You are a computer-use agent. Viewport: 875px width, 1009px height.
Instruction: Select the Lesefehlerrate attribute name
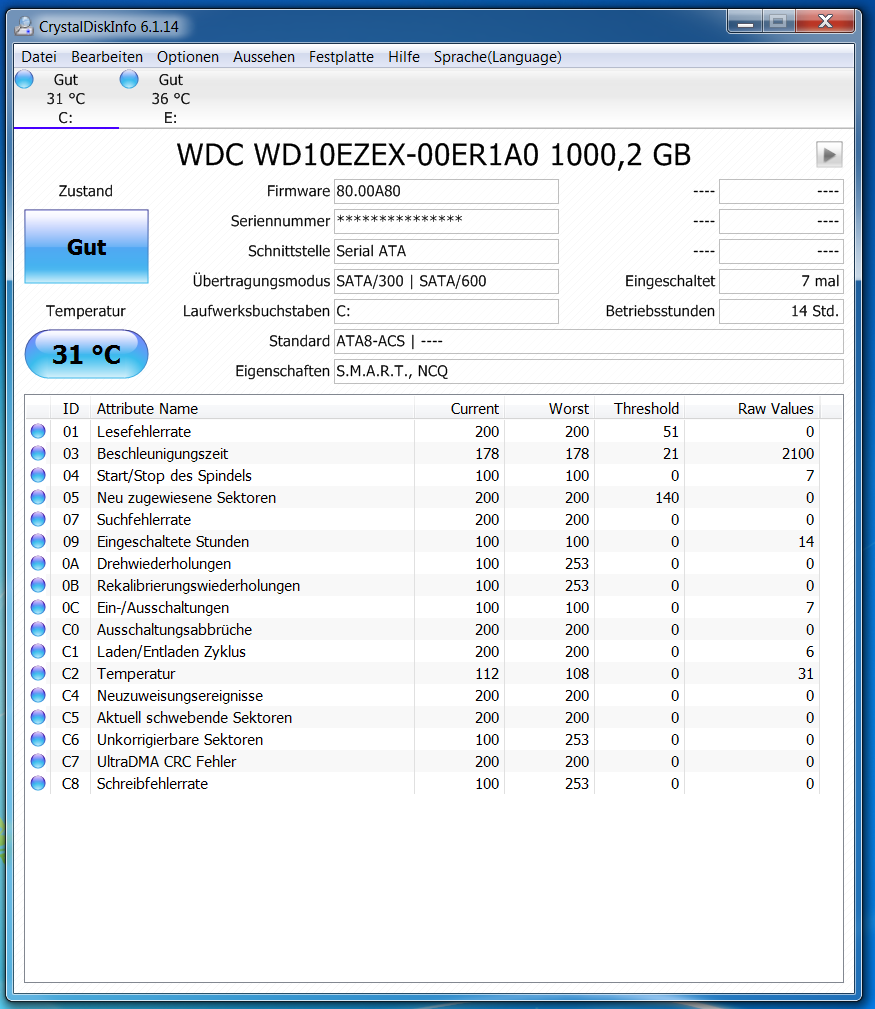click(144, 432)
